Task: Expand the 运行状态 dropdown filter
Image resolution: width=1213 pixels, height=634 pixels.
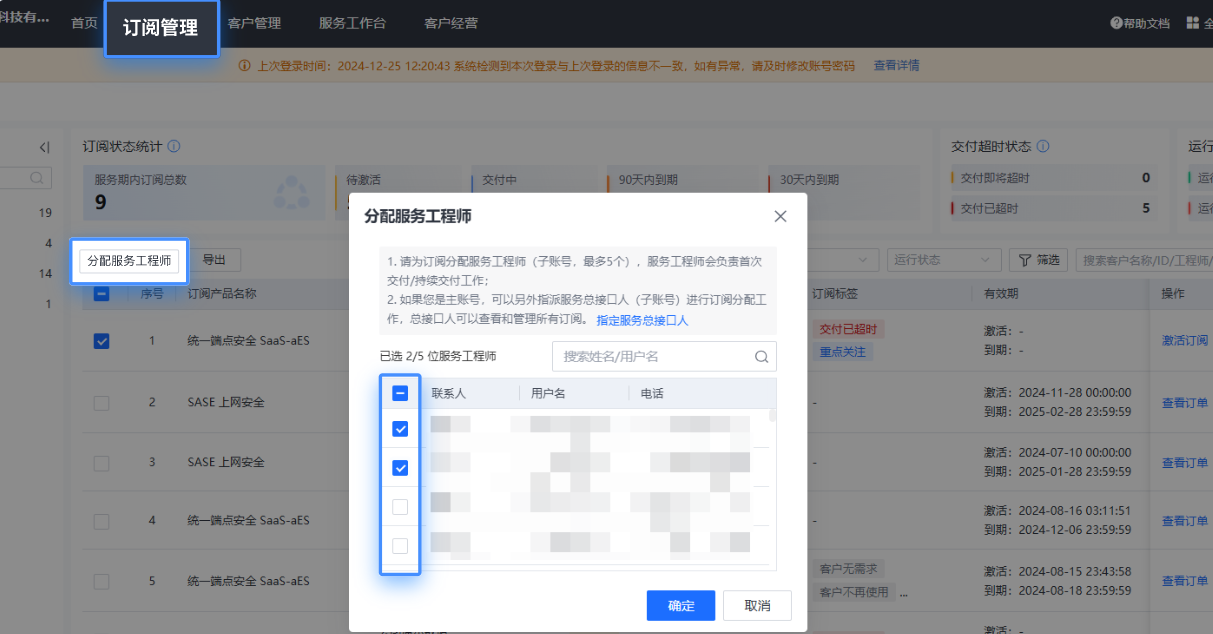Action: tap(943, 260)
